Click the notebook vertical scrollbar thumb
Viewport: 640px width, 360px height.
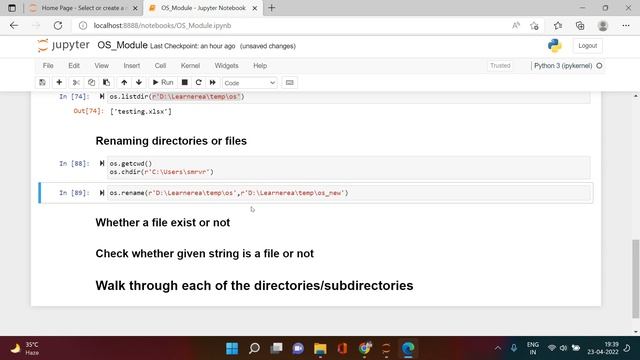pyautogui.click(x=636, y=279)
